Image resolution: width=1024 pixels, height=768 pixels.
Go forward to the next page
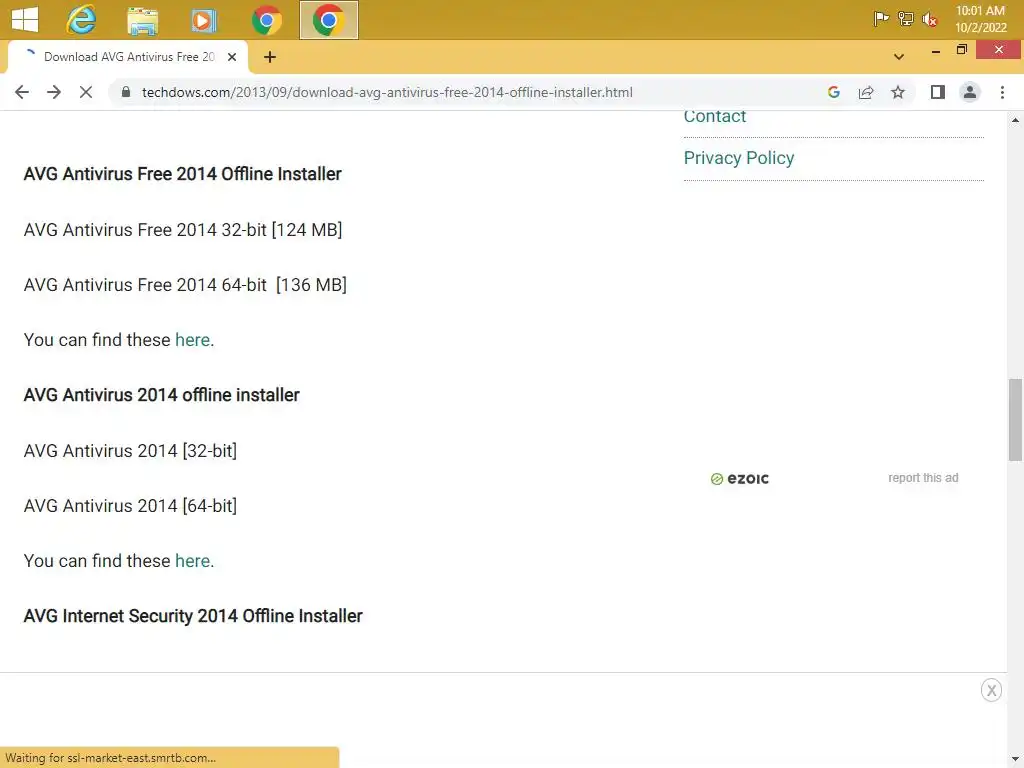[x=54, y=92]
